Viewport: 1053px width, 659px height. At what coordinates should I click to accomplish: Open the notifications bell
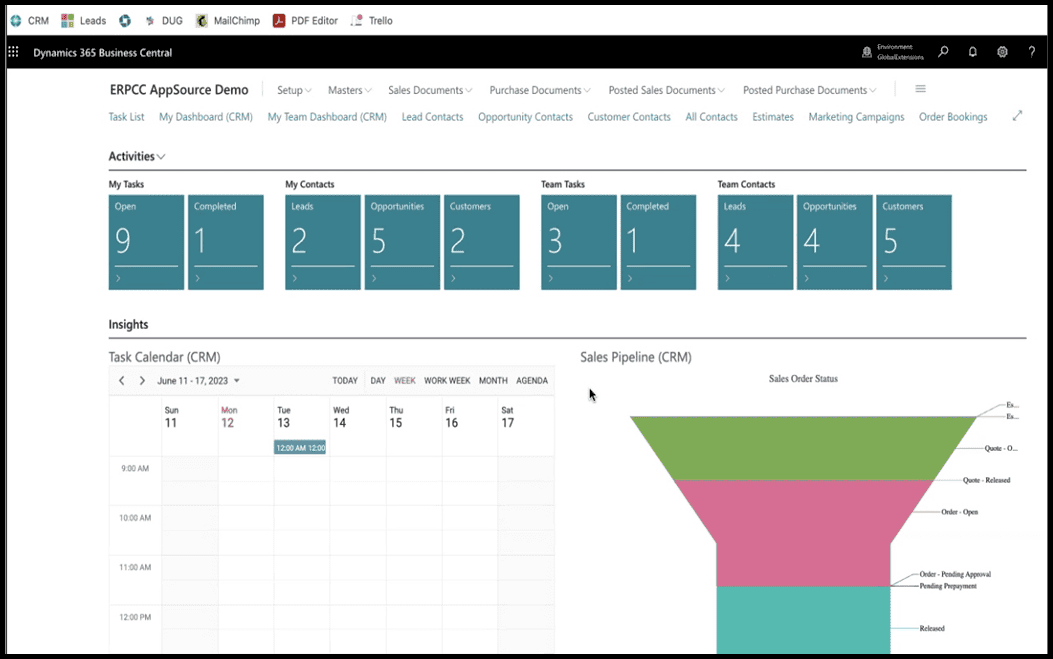[x=972, y=52]
